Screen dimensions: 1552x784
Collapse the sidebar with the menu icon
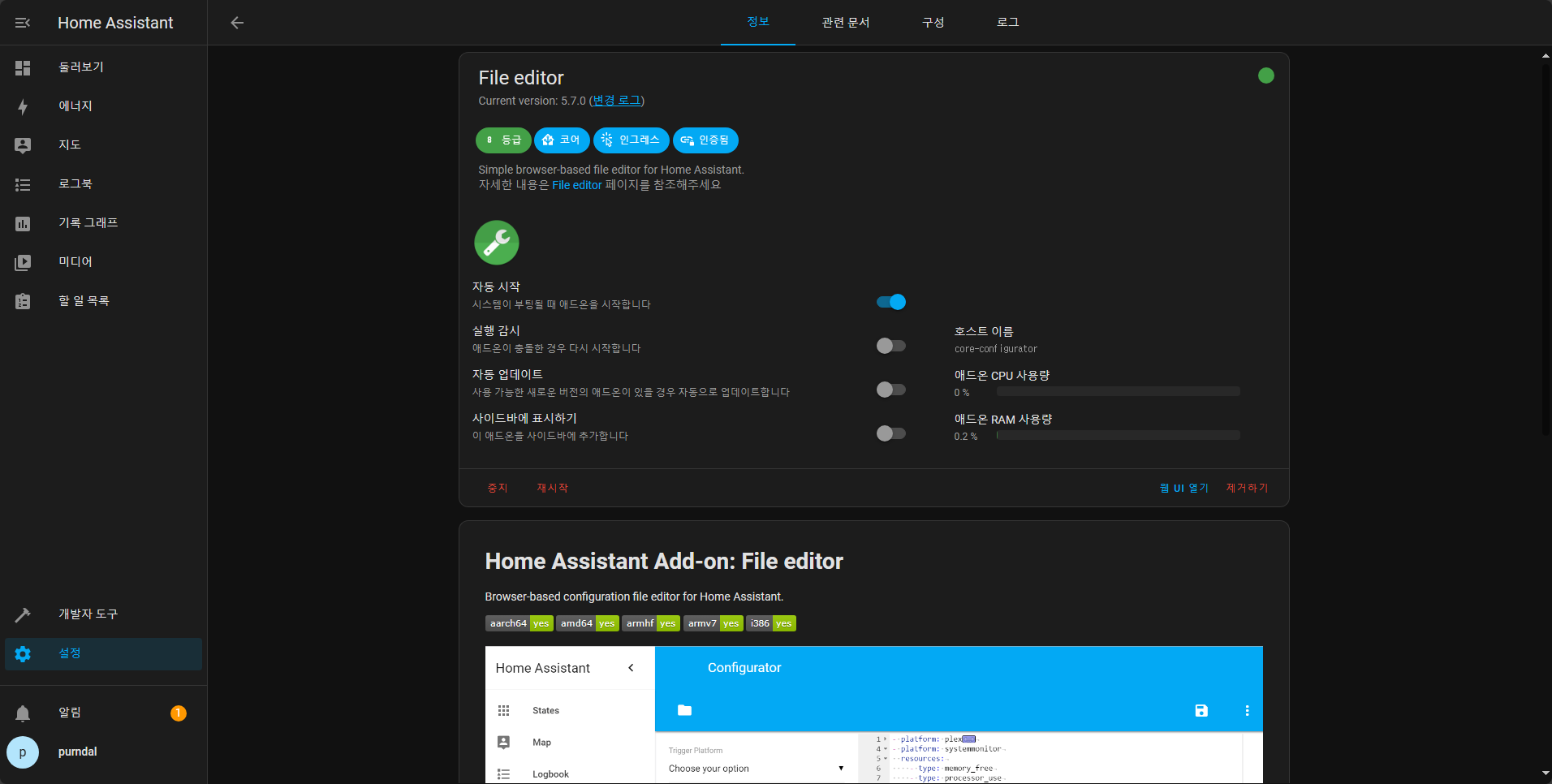point(23,23)
